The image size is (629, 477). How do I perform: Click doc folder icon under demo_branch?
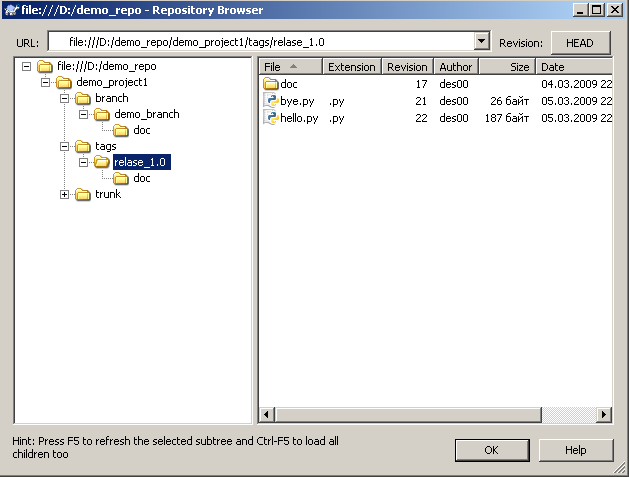[121, 130]
